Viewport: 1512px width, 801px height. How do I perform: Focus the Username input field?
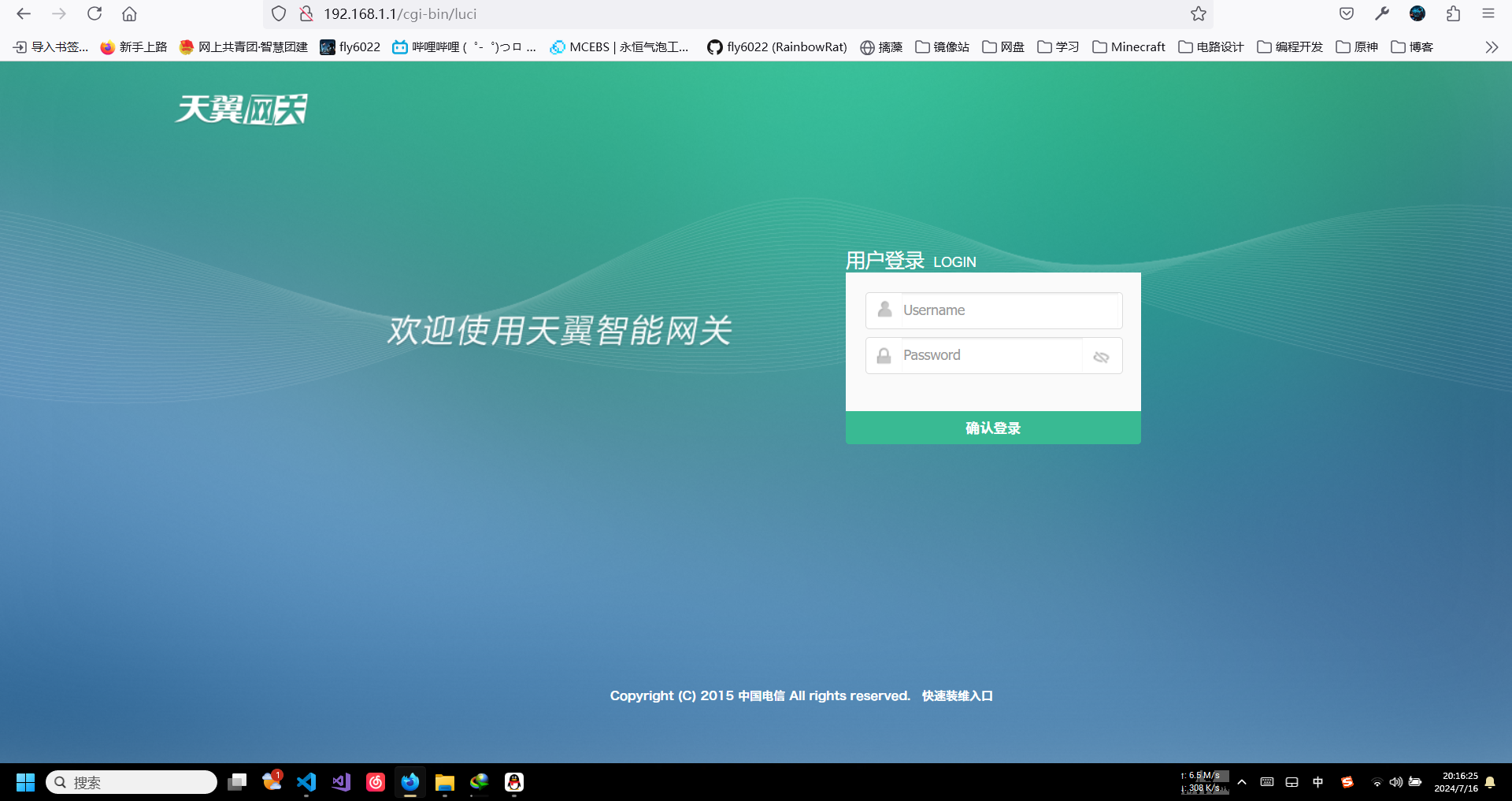pyautogui.click(x=994, y=310)
